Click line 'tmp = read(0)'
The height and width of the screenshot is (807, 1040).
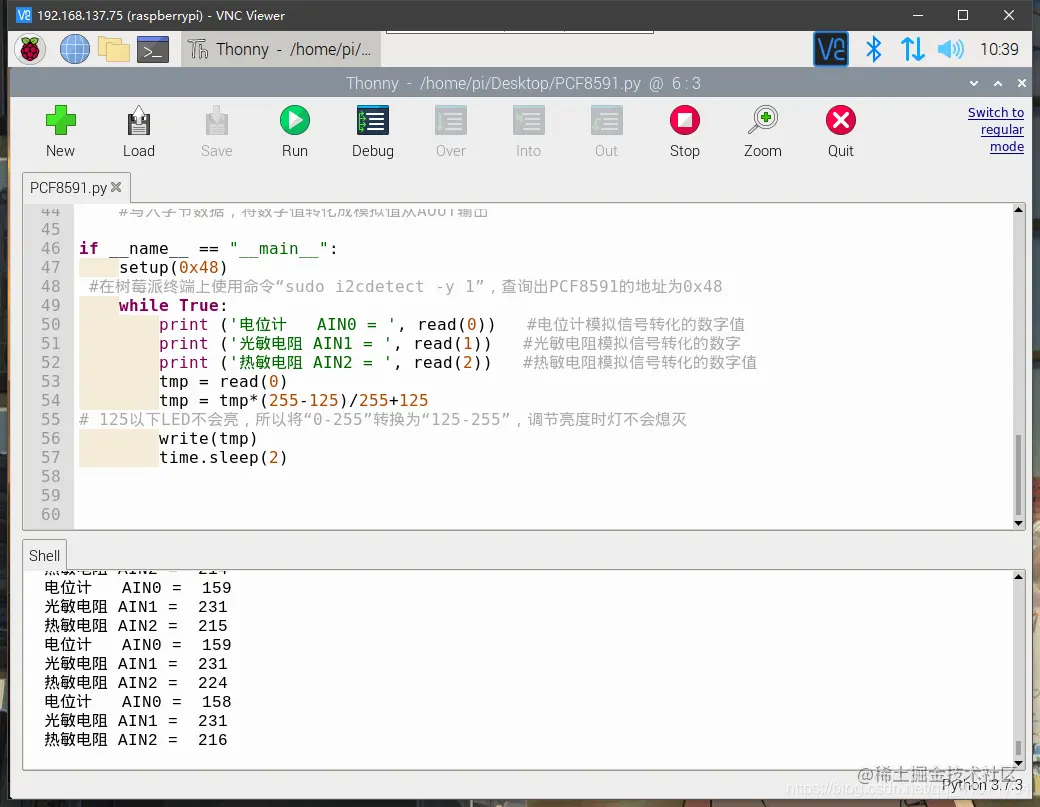pyautogui.click(x=223, y=381)
